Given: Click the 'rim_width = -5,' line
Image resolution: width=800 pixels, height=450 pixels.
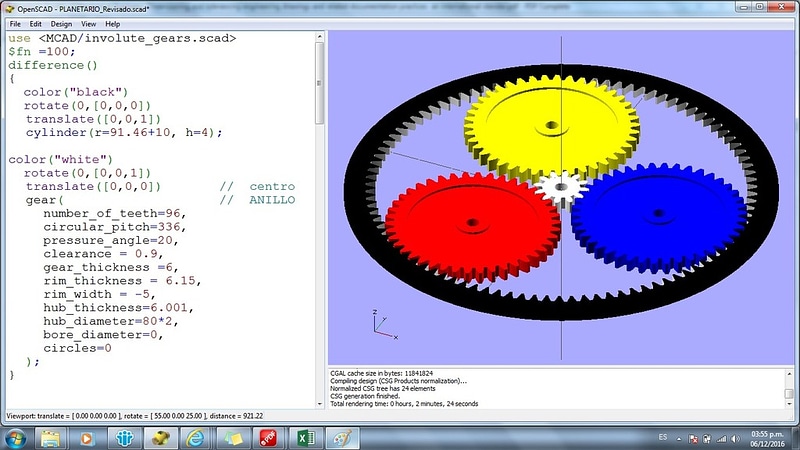Looking at the screenshot, I should click(99, 294).
